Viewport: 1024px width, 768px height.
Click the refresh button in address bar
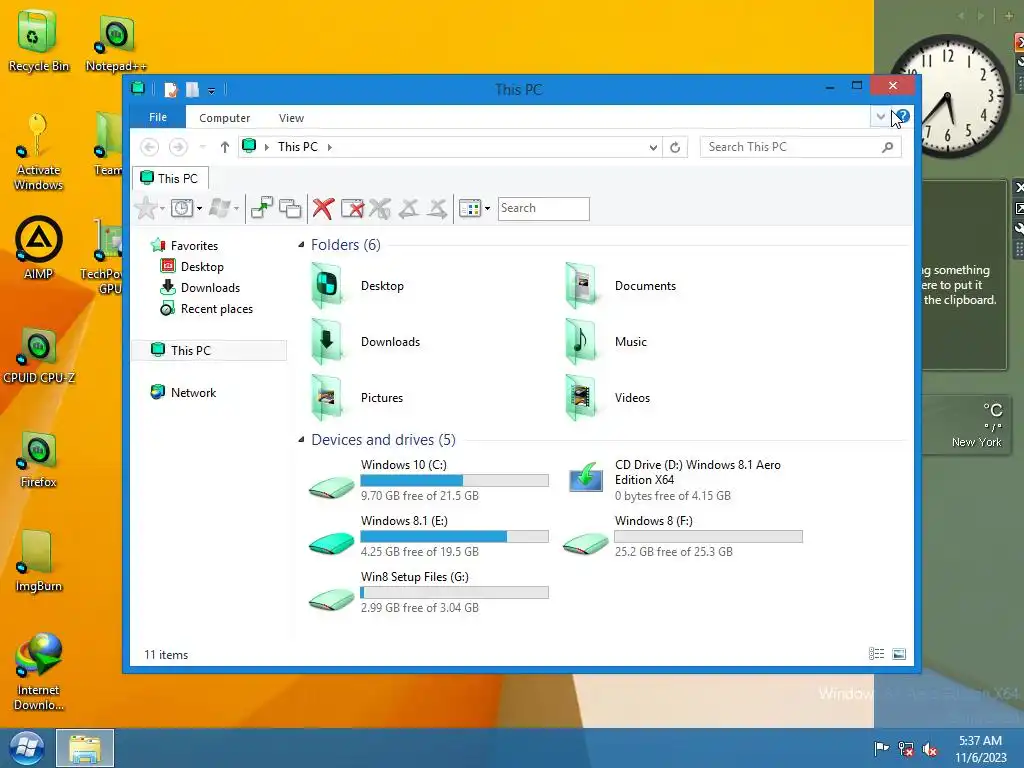point(675,148)
